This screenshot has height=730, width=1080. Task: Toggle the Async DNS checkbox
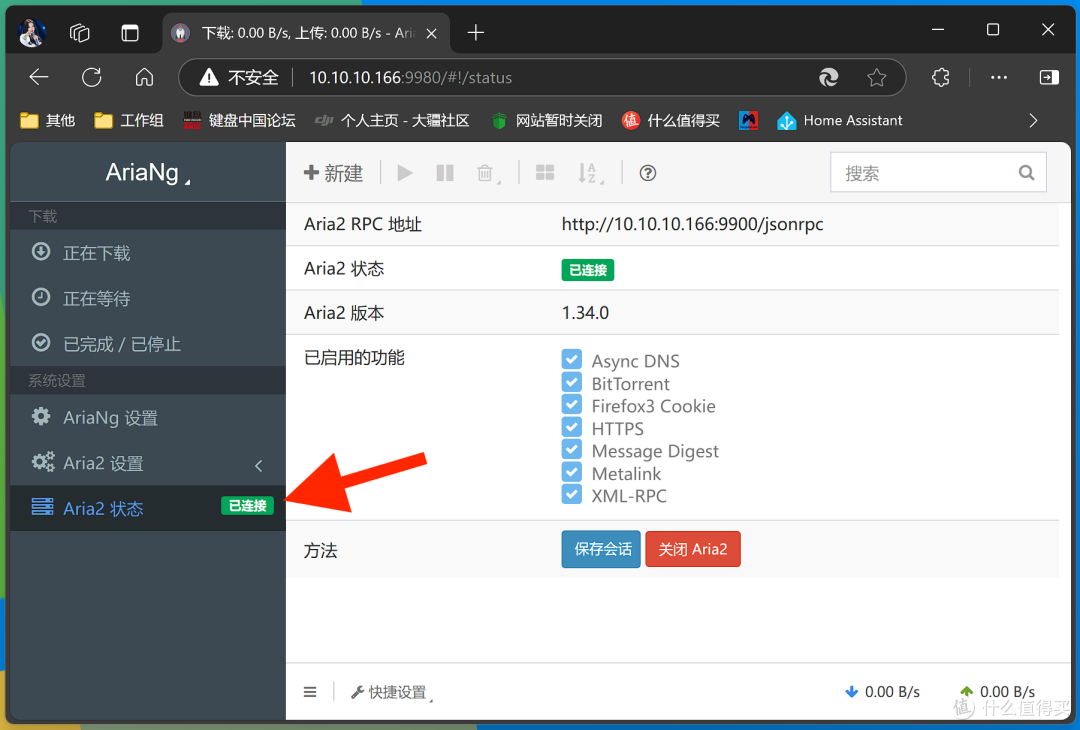point(571,359)
